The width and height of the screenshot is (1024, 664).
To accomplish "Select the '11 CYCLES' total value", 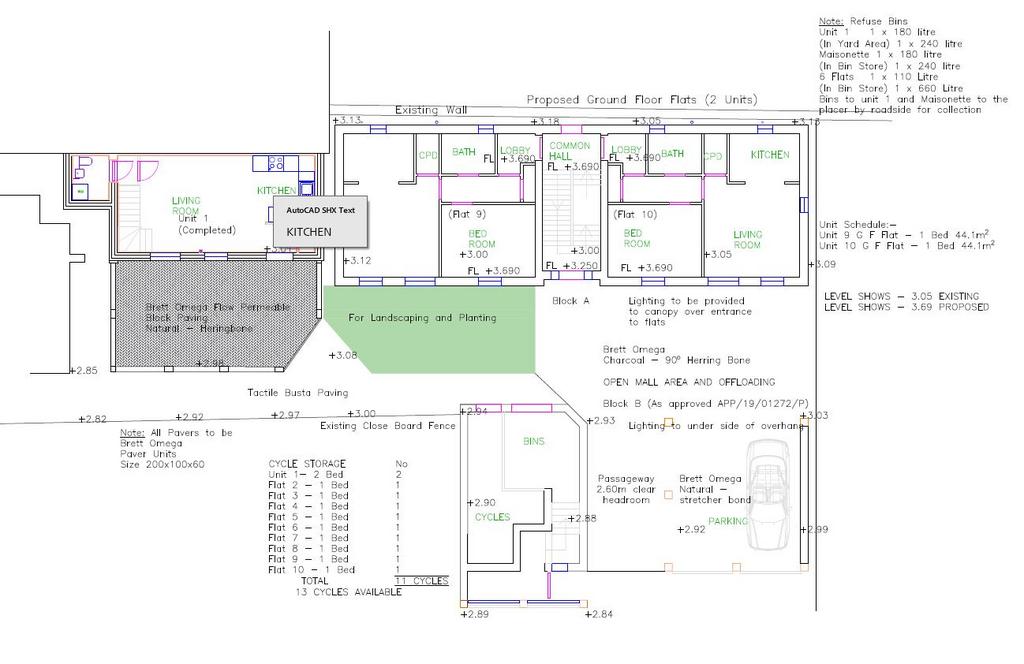I will pyautogui.click(x=422, y=580).
